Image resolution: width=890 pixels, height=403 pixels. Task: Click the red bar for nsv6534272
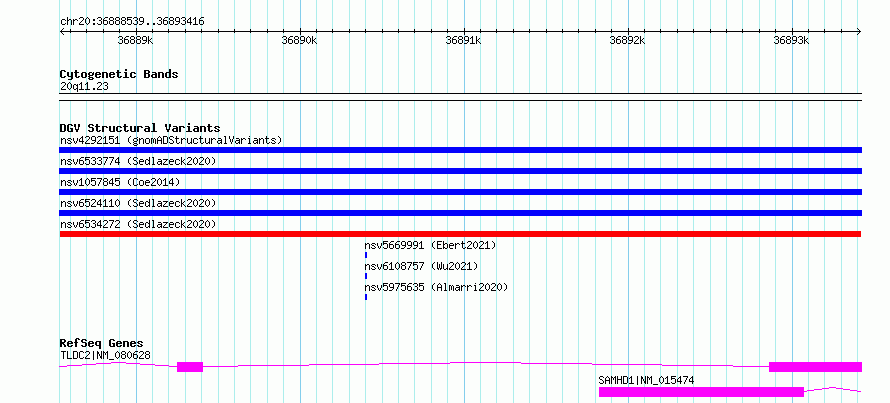click(460, 234)
